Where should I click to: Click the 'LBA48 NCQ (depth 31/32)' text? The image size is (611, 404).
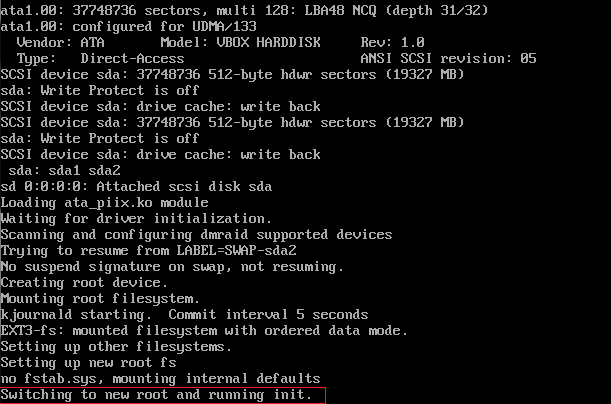[x=396, y=10]
